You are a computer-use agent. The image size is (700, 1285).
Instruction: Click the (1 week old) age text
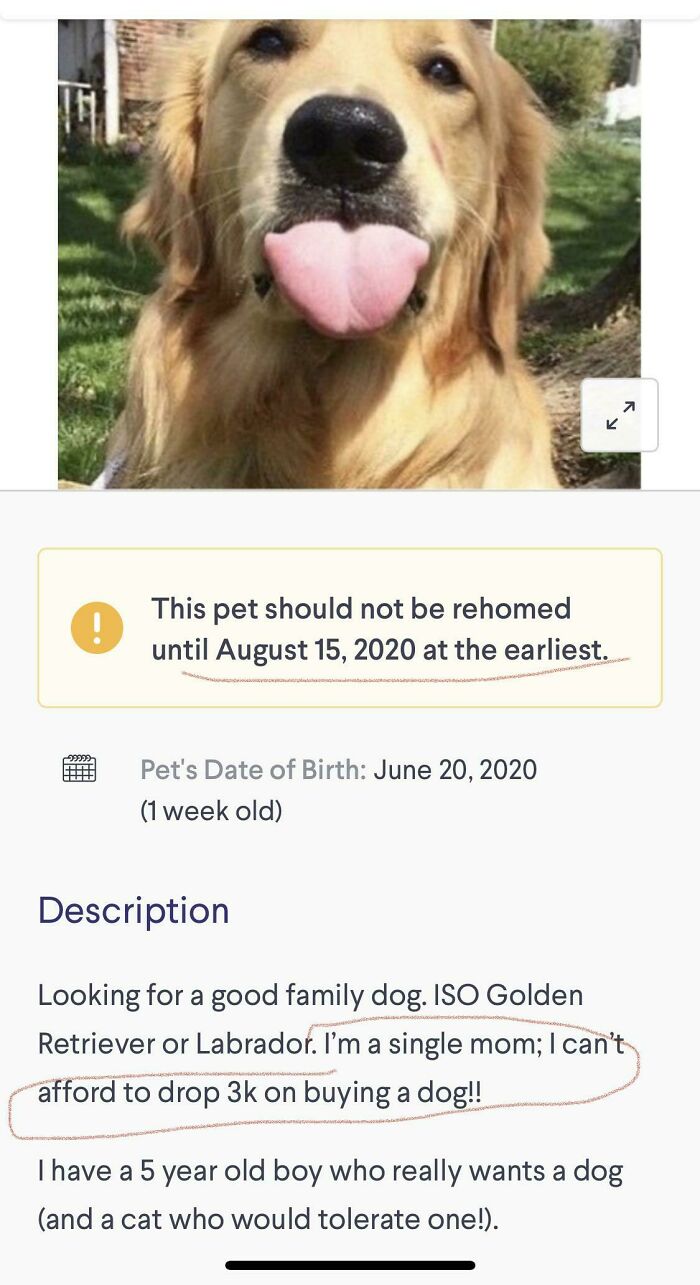coord(212,811)
